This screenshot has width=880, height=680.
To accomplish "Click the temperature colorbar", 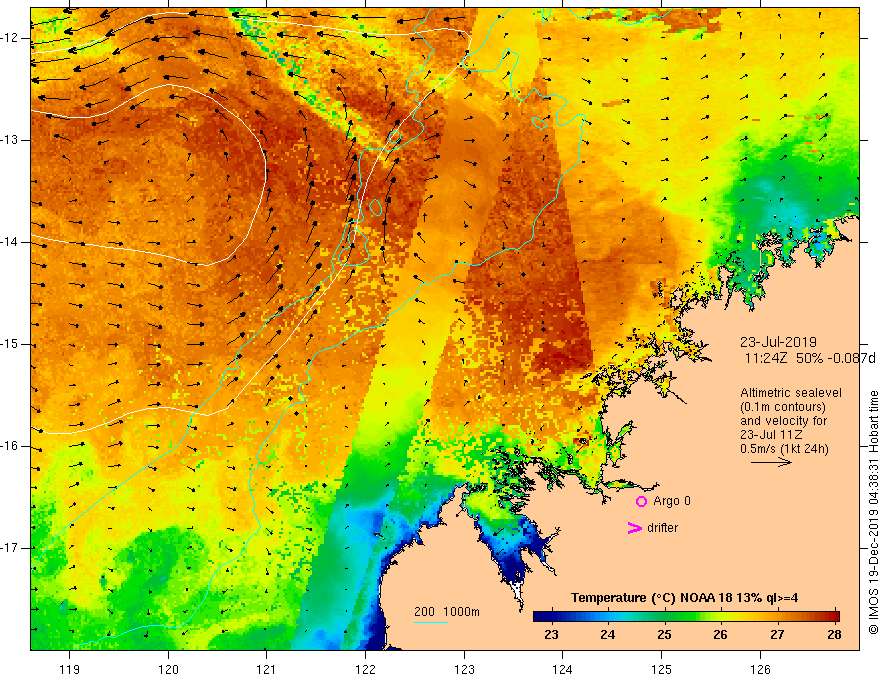I will coord(686,617).
